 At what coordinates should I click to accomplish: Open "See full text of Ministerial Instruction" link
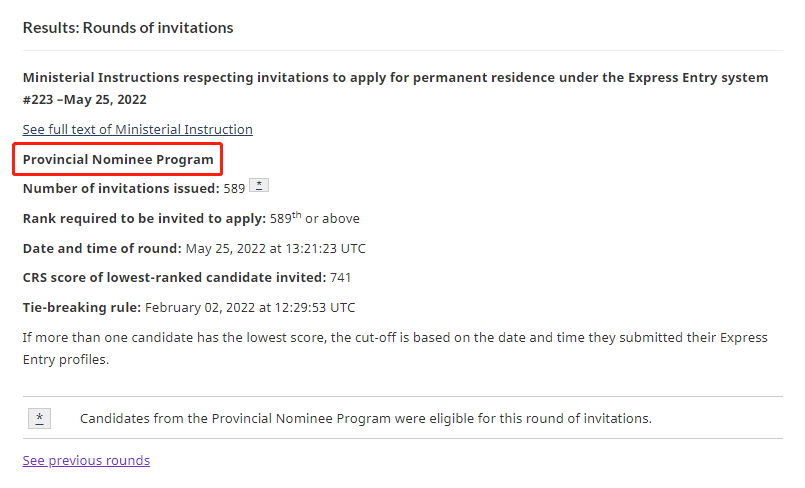coord(138,129)
